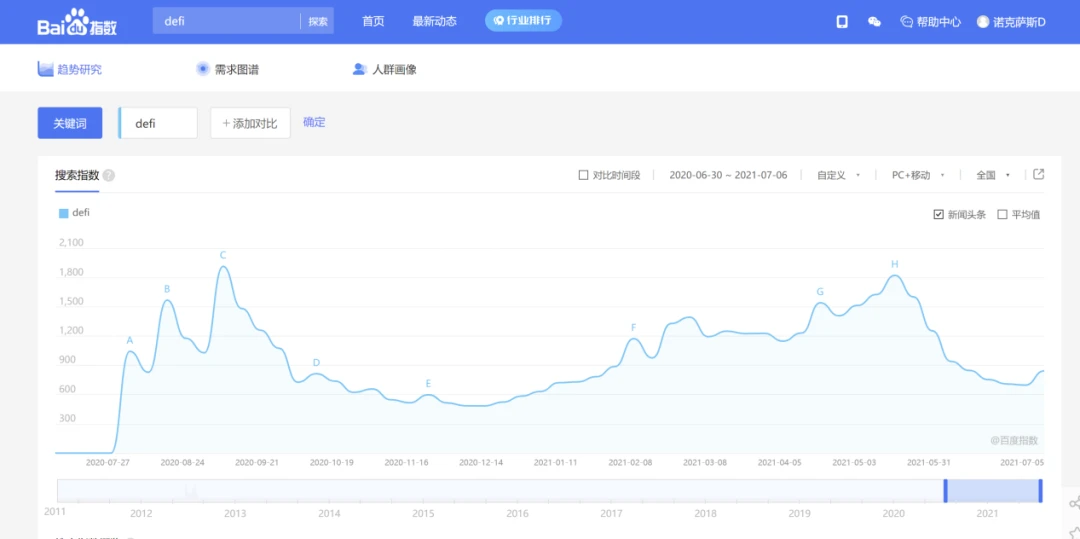Open the PC+移动 device dropdown
The image size is (1080, 539).
point(917,175)
